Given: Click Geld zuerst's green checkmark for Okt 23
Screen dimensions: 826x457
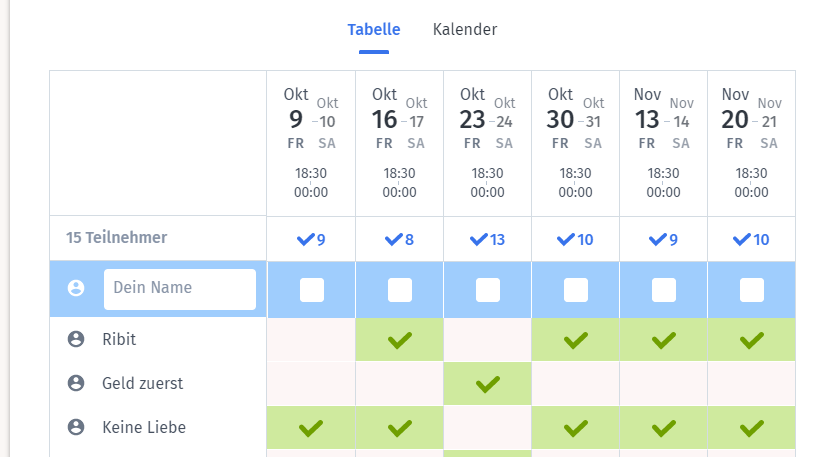Looking at the screenshot, I should coord(488,384).
